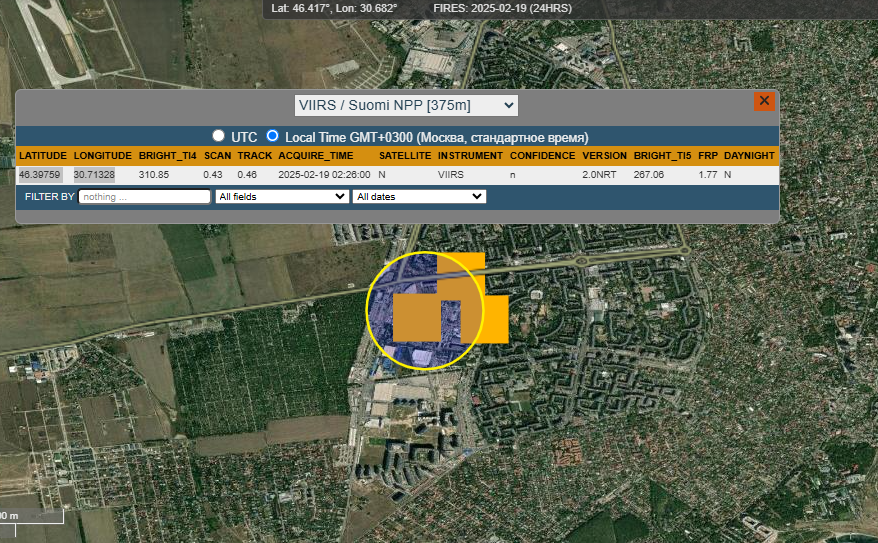This screenshot has width=878, height=543.
Task: Click the VIIRS instrument cell
Action: point(451,175)
